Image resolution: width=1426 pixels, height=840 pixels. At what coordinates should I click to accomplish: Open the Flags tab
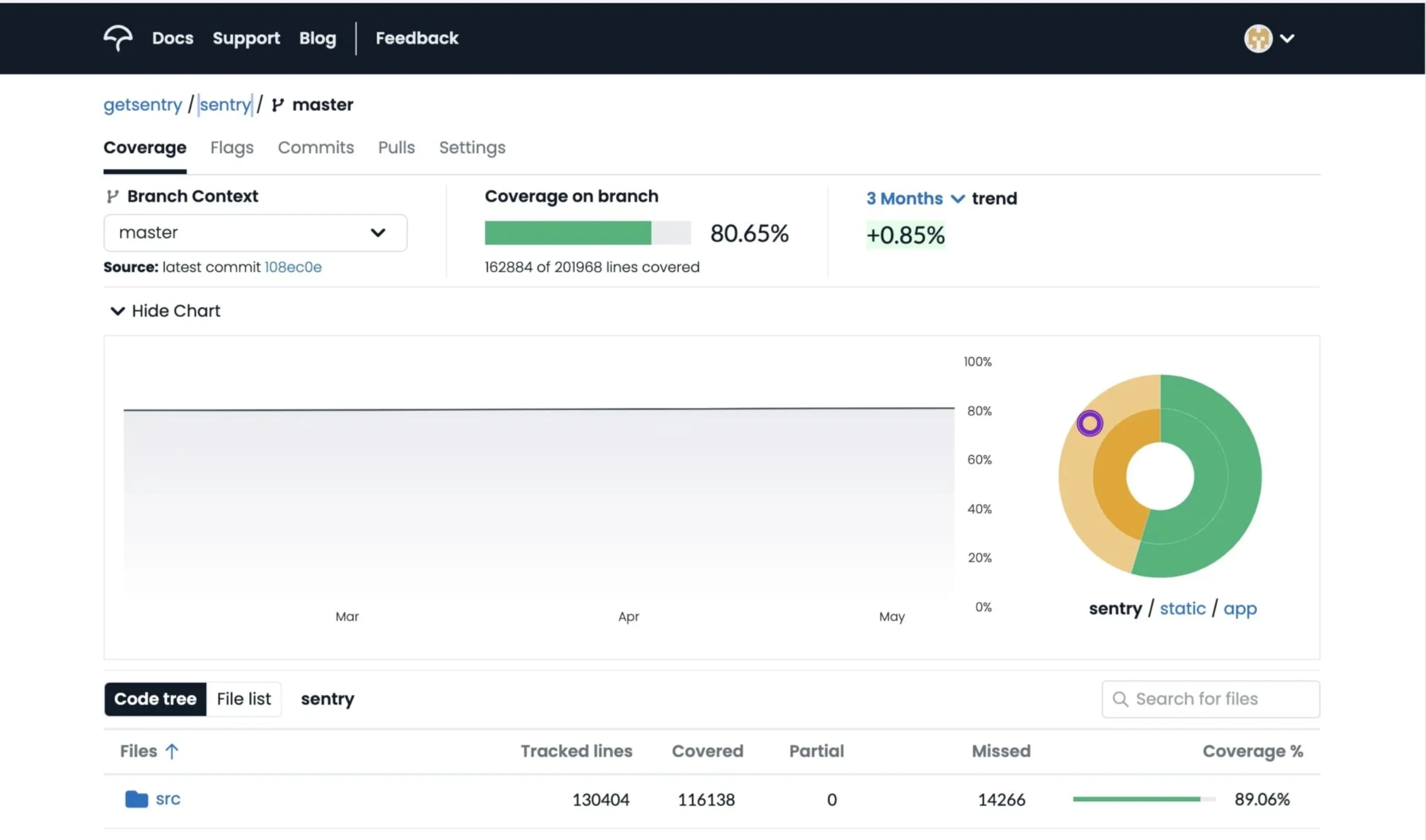[232, 147]
